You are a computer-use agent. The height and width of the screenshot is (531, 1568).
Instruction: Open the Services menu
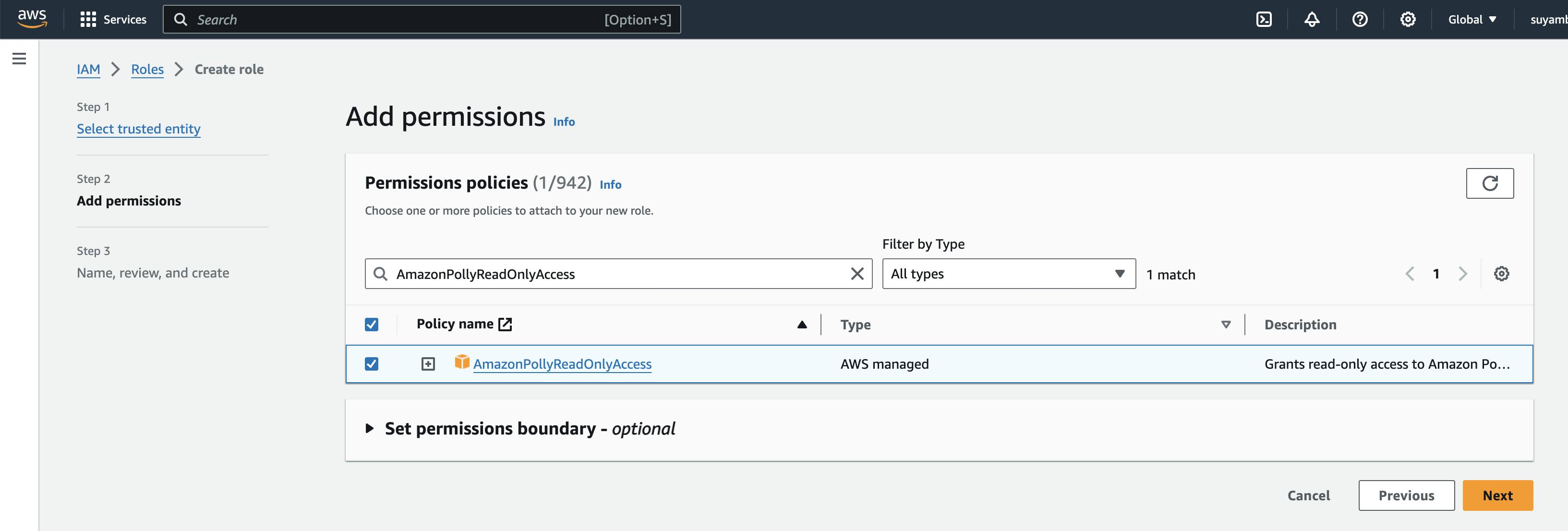point(113,20)
